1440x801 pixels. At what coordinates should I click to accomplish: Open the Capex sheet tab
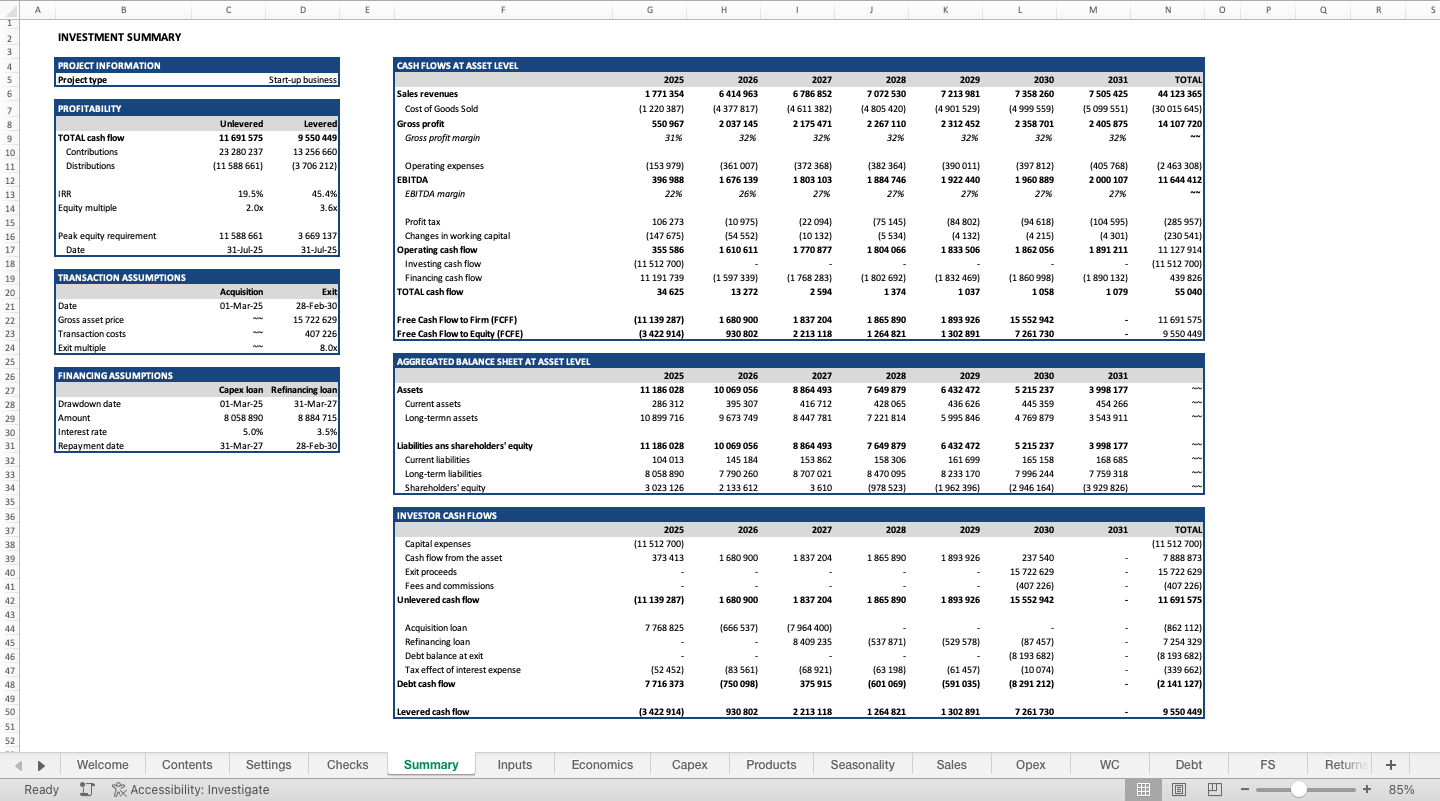pyautogui.click(x=689, y=765)
